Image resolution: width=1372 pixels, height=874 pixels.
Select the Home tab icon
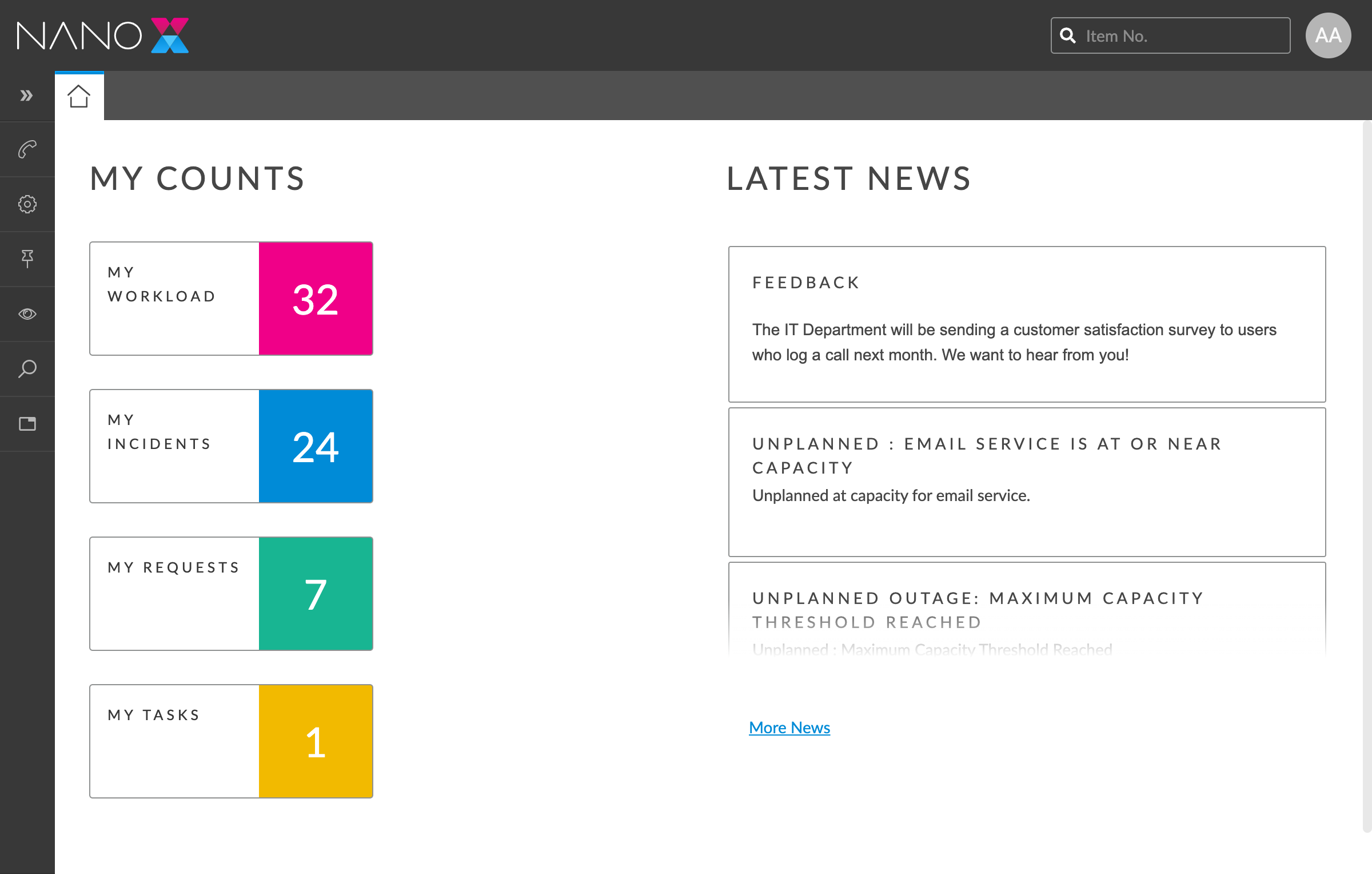[79, 96]
